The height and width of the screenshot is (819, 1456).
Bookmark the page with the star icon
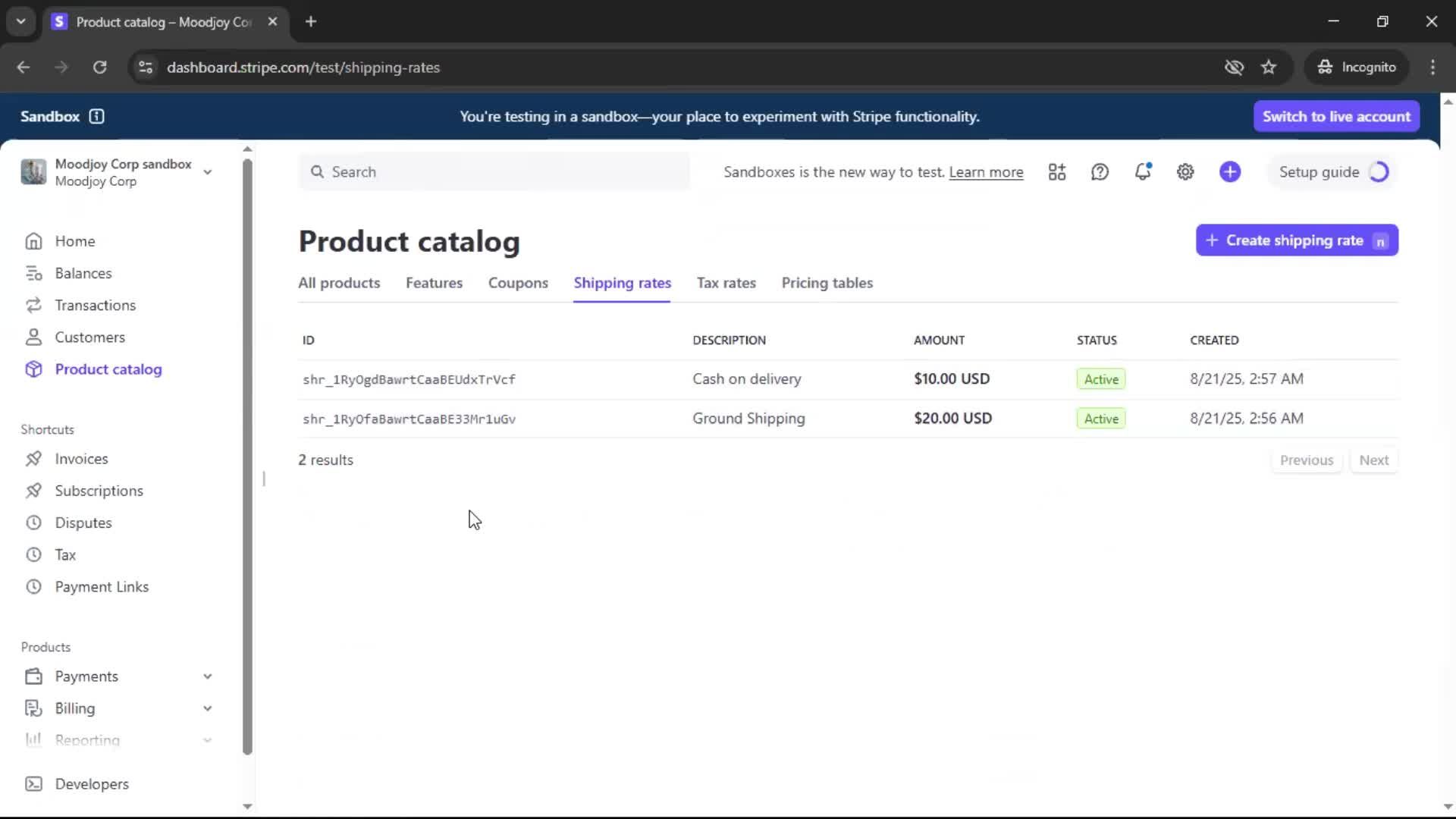[x=1269, y=67]
